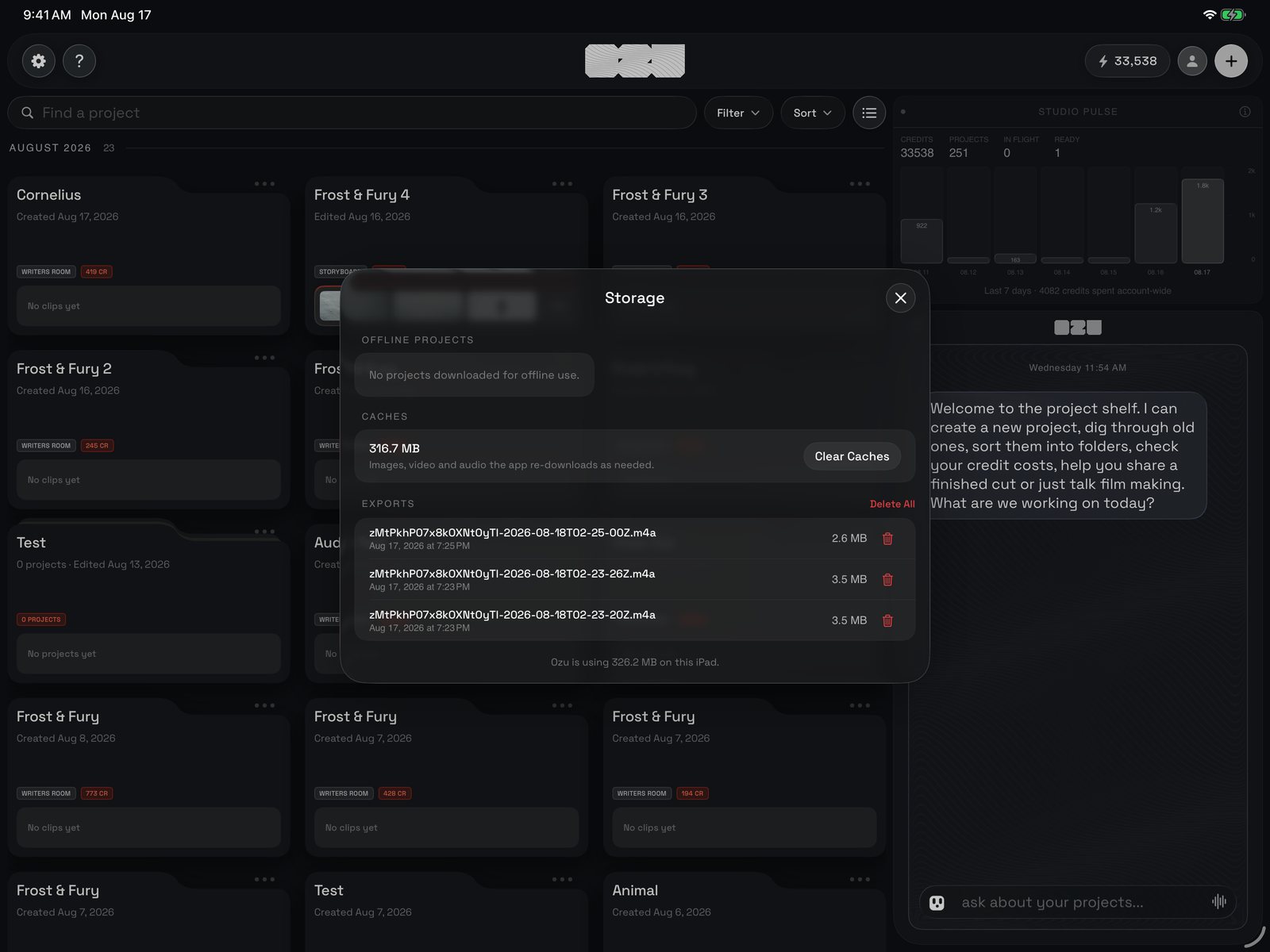Screen dimensions: 1270x952
Task: Tap the 33,538 credits lightning badge
Action: 1127,61
